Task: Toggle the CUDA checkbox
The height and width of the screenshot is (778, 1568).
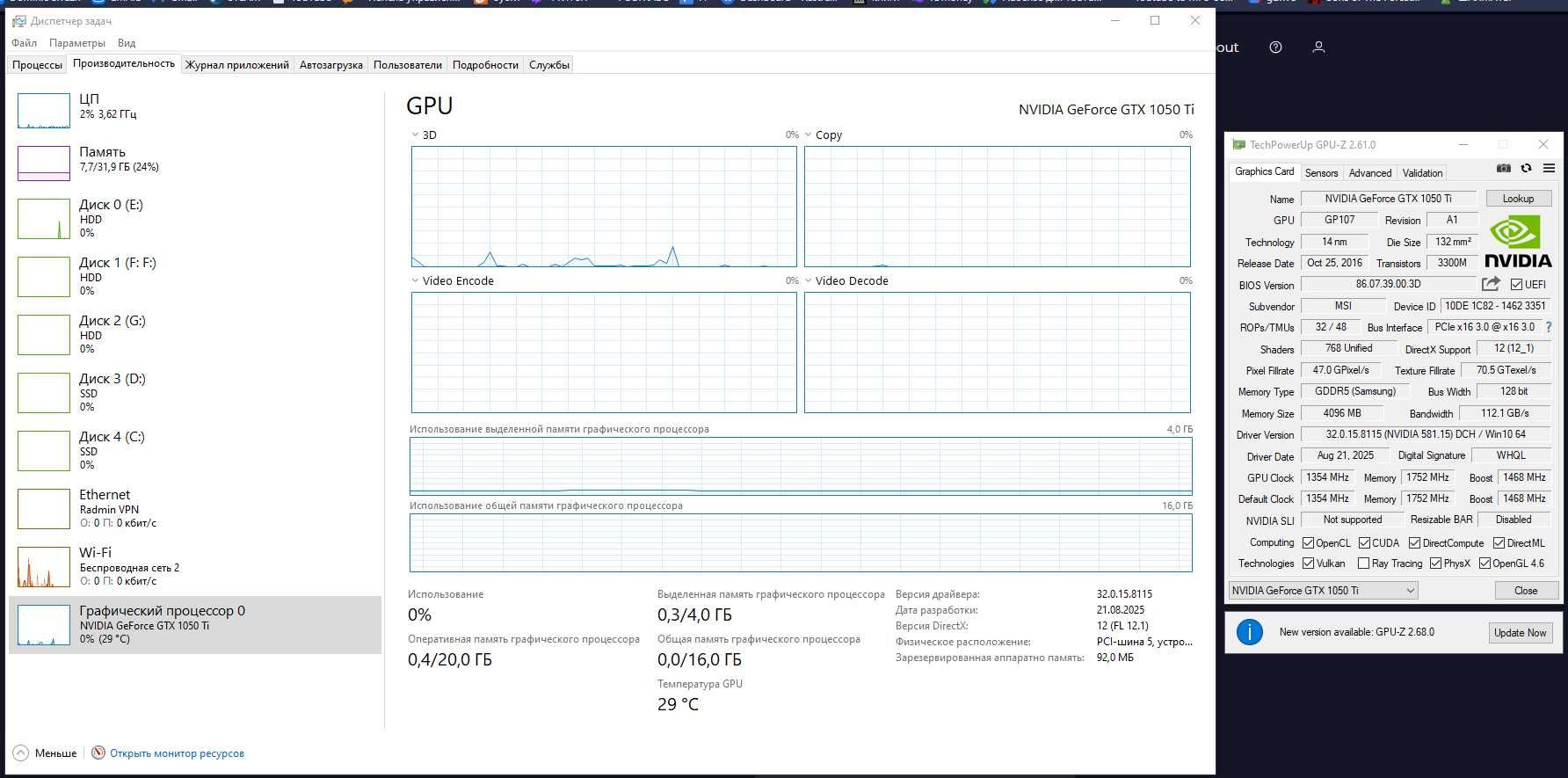Action: pos(1364,543)
